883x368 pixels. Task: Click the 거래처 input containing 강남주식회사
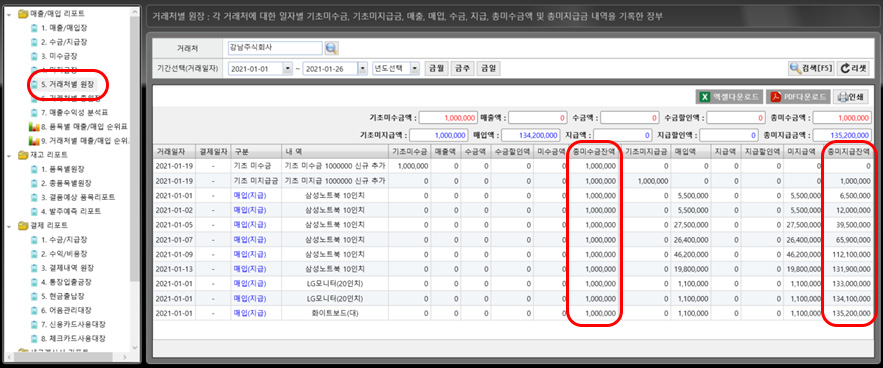click(x=274, y=48)
